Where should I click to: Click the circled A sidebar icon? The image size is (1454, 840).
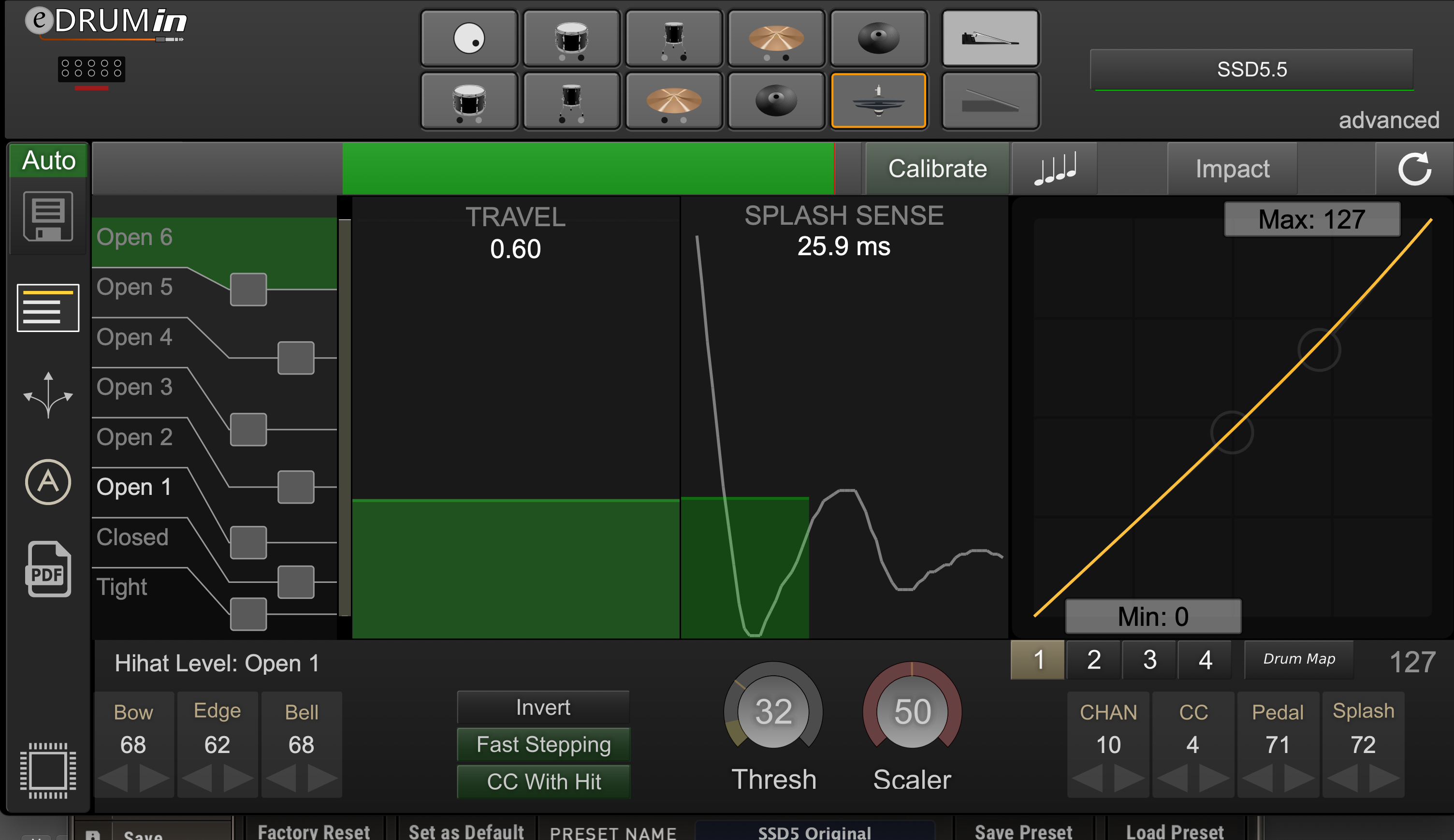48,482
